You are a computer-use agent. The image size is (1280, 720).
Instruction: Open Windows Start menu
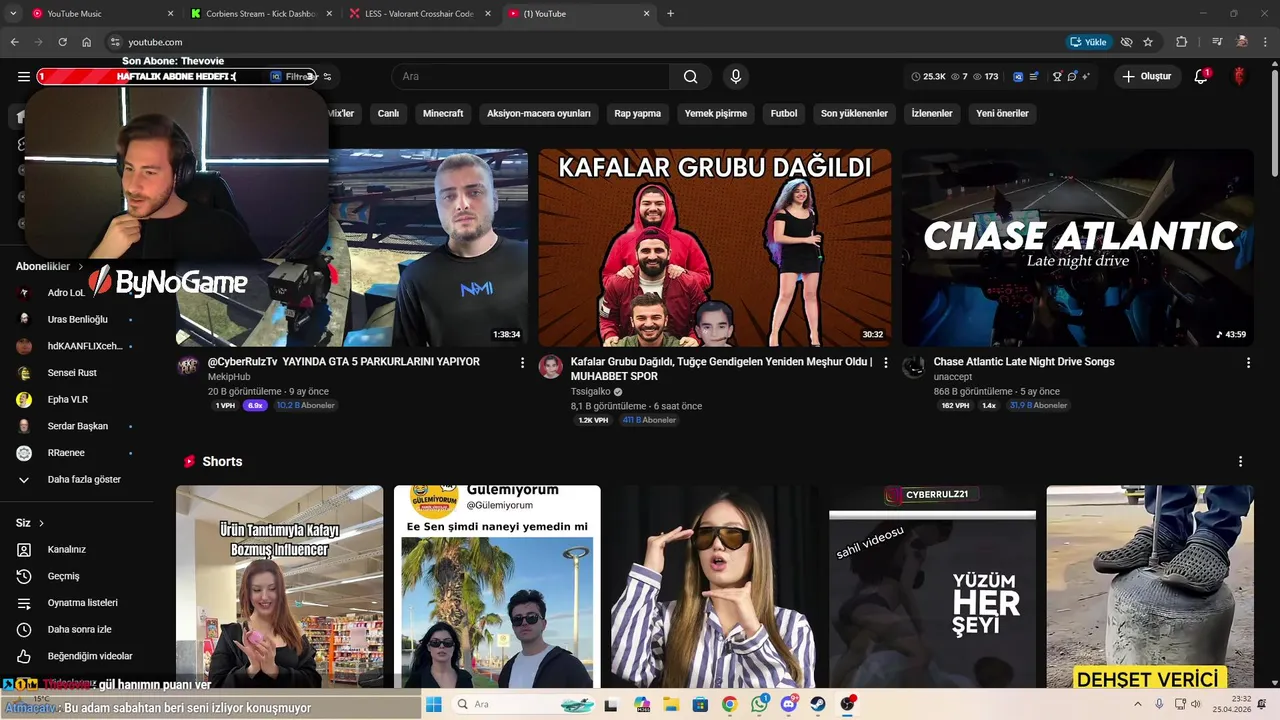click(434, 704)
